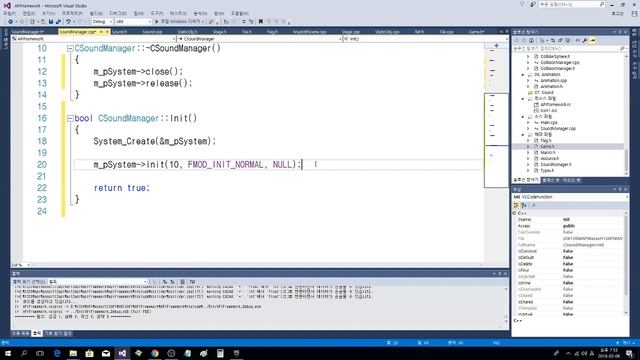Click the yellow-highlighted preview icon in Solution Explorer
The width and height of the screenshot is (640, 360).
coord(593,40)
